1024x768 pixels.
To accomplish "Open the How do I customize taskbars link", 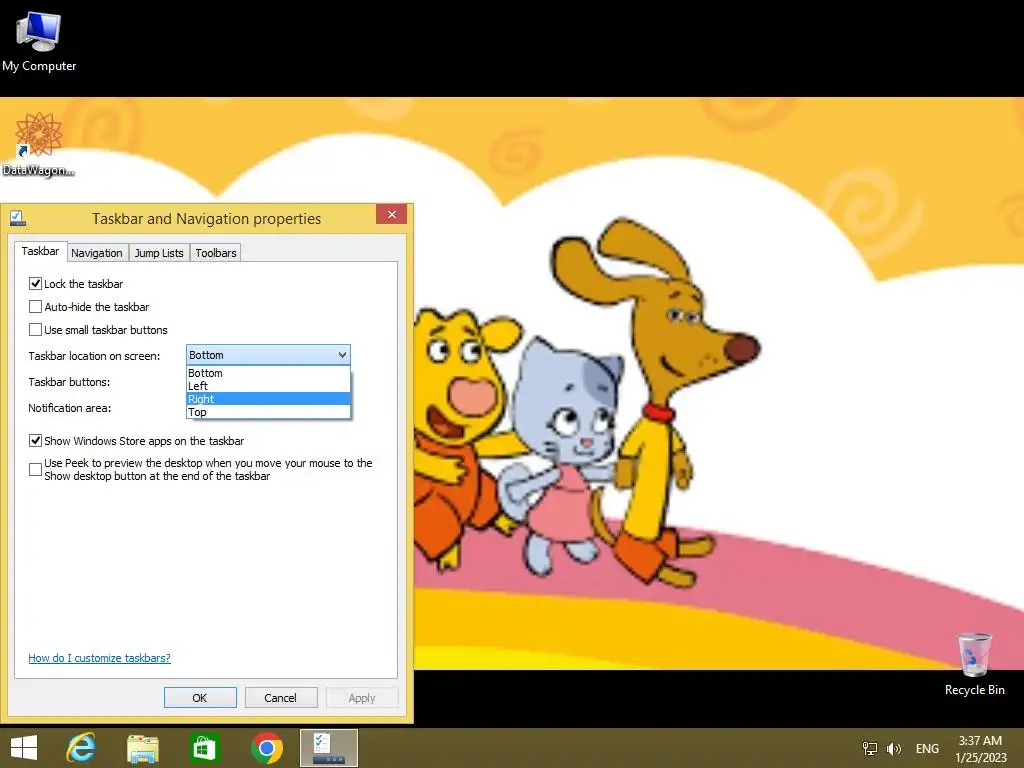I will click(x=99, y=658).
